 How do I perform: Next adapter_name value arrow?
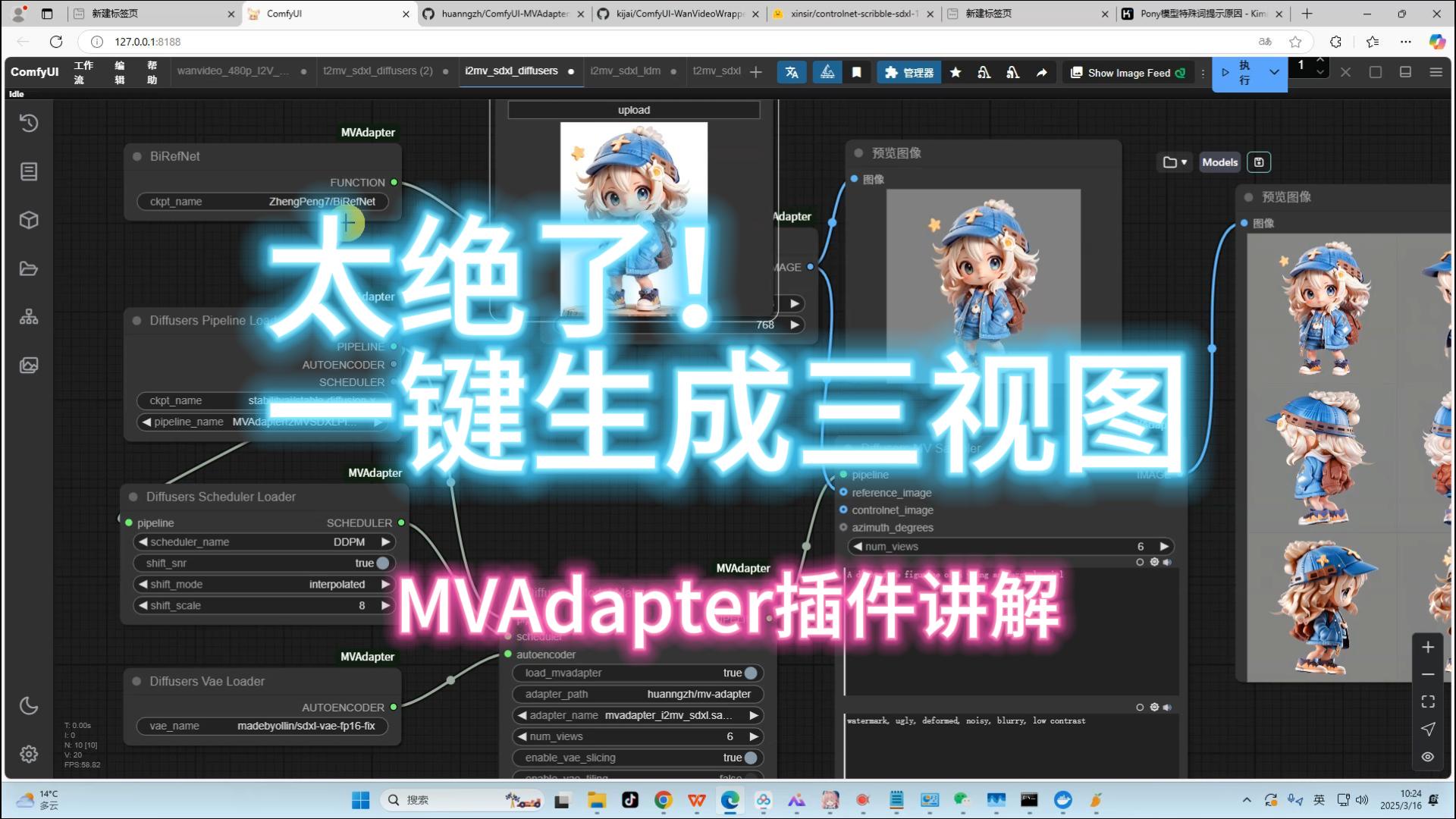(753, 716)
